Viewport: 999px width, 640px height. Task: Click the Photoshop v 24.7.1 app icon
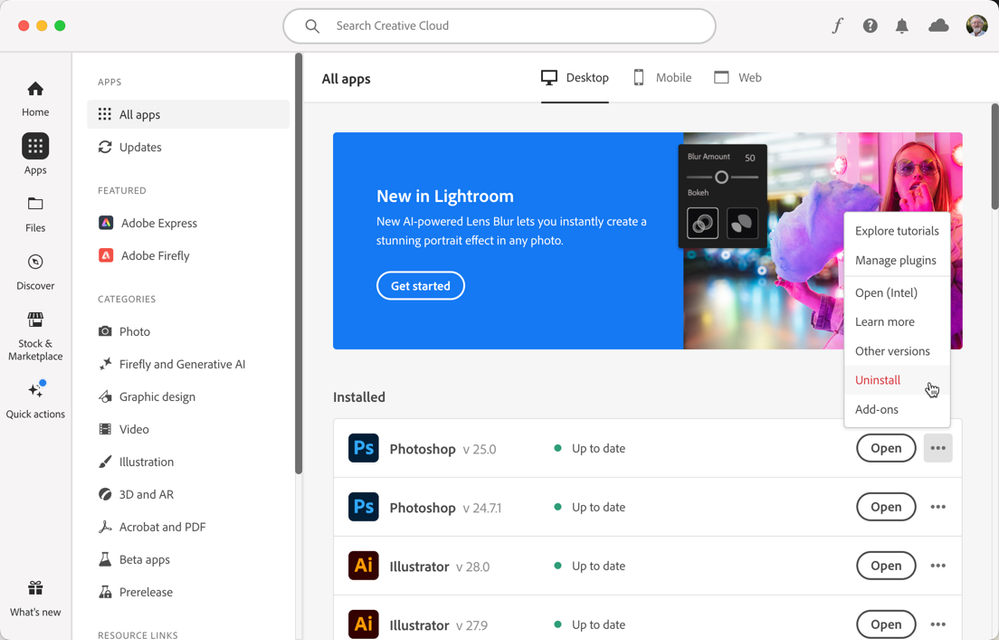pos(363,507)
